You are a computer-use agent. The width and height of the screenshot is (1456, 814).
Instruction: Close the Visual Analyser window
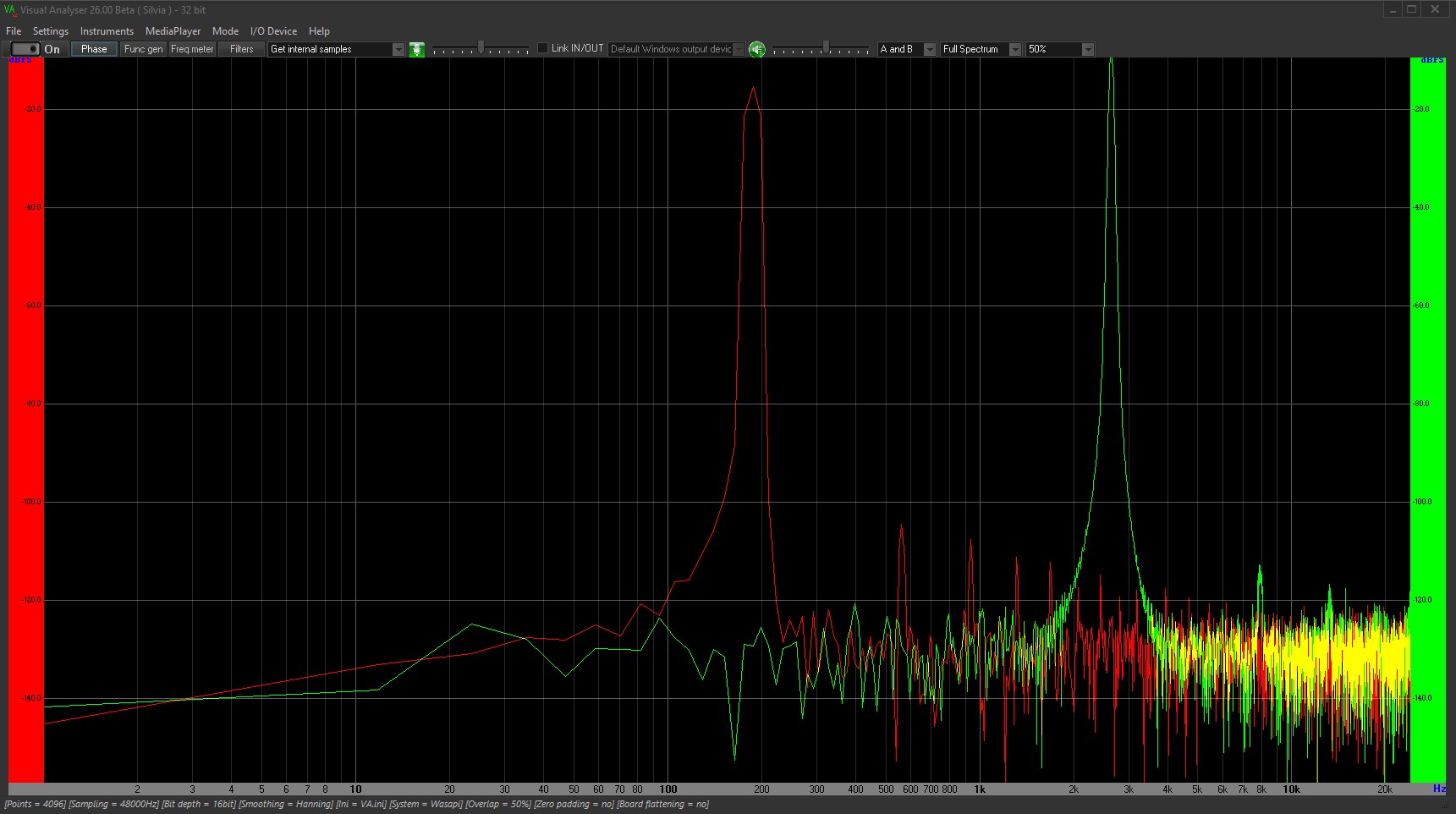[1436, 9]
